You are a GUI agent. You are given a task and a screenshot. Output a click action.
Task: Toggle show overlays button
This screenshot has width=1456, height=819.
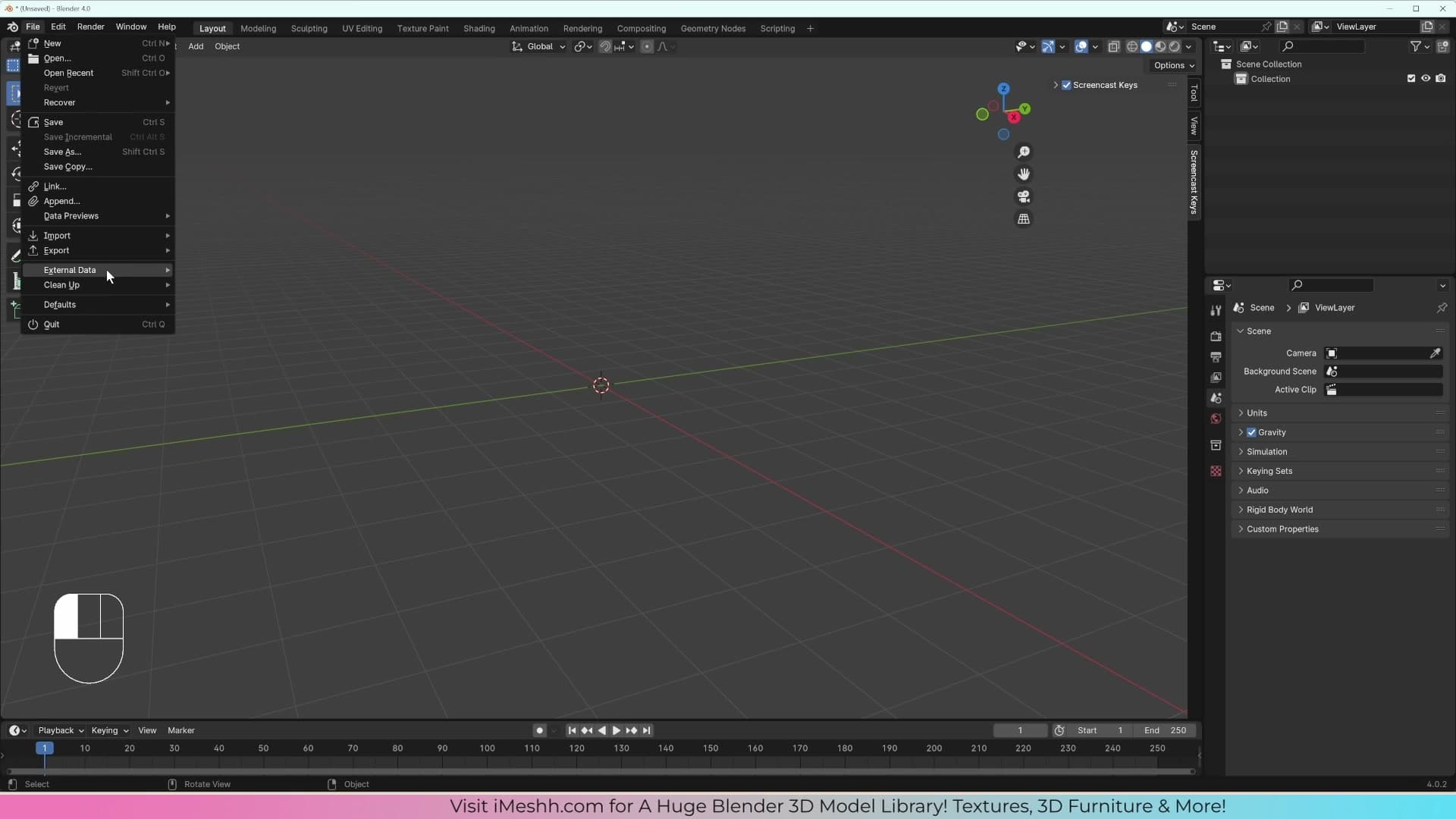[1081, 46]
